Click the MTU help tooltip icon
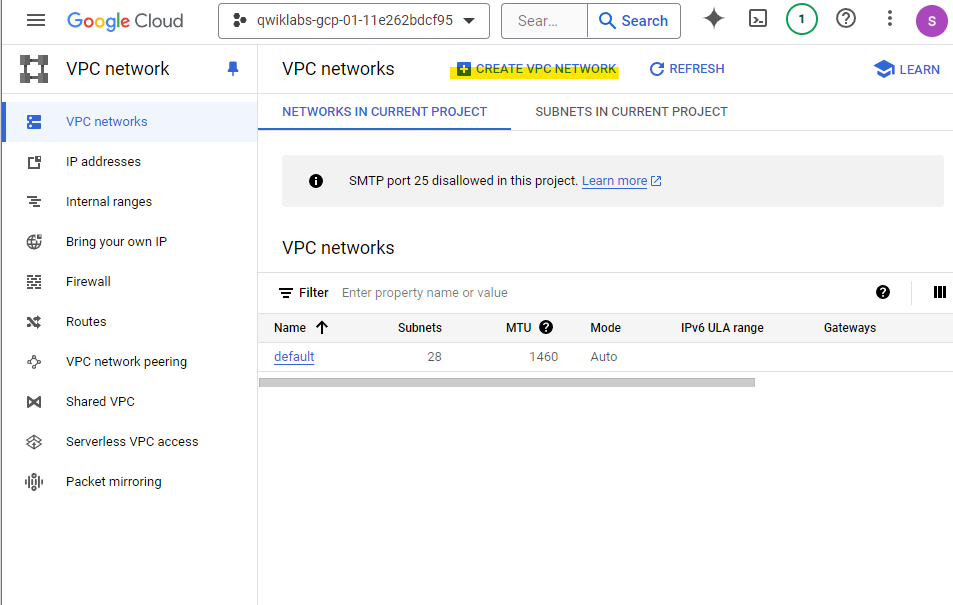The width and height of the screenshot is (953, 605). pos(546,327)
